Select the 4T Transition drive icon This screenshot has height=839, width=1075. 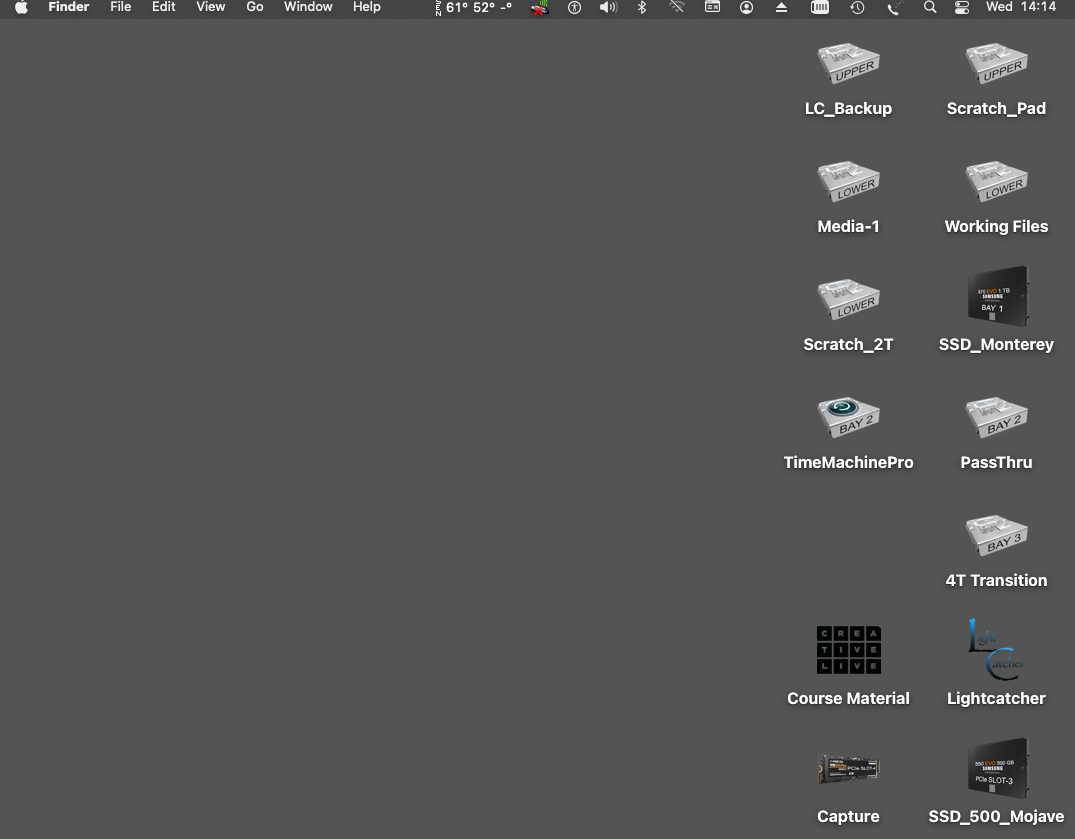tap(997, 535)
